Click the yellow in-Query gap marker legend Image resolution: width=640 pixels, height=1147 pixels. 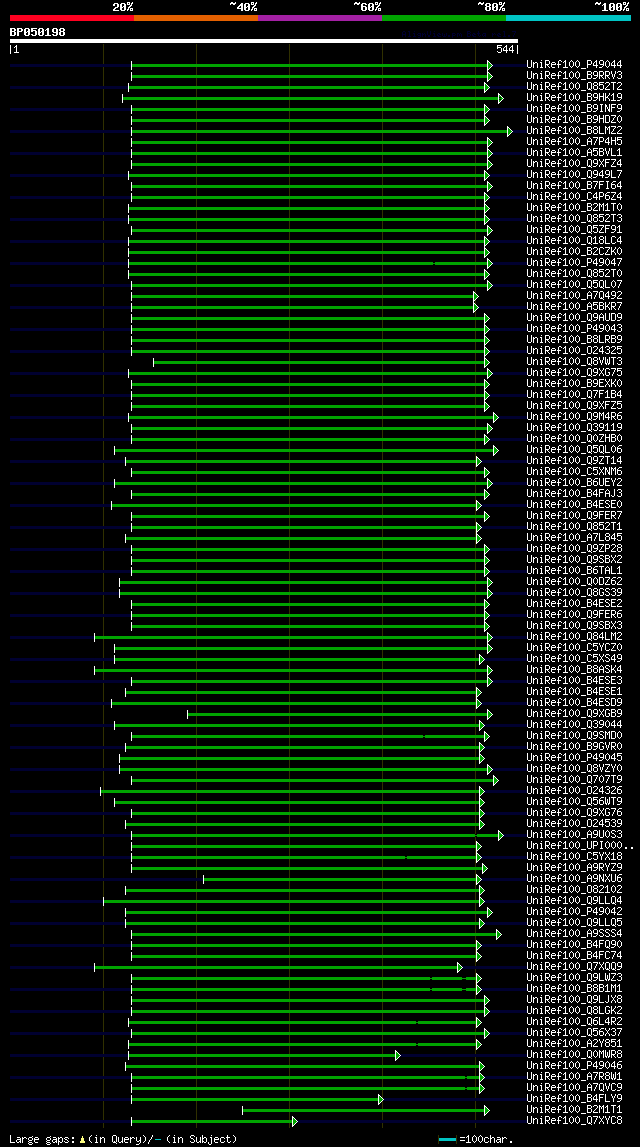(83, 1139)
